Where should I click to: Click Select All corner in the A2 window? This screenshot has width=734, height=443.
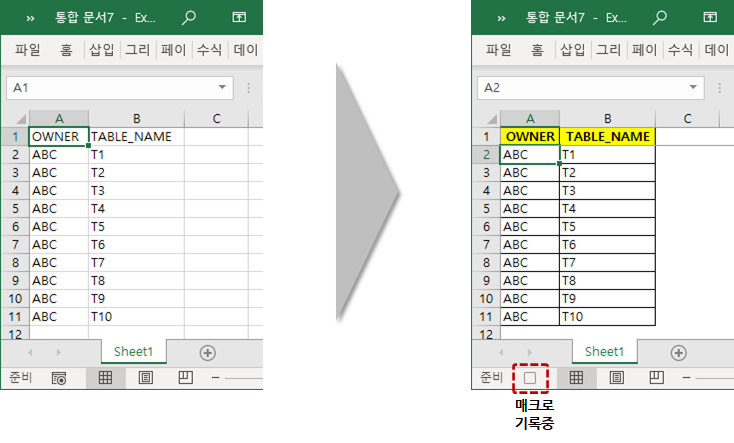pyautogui.click(x=492, y=118)
